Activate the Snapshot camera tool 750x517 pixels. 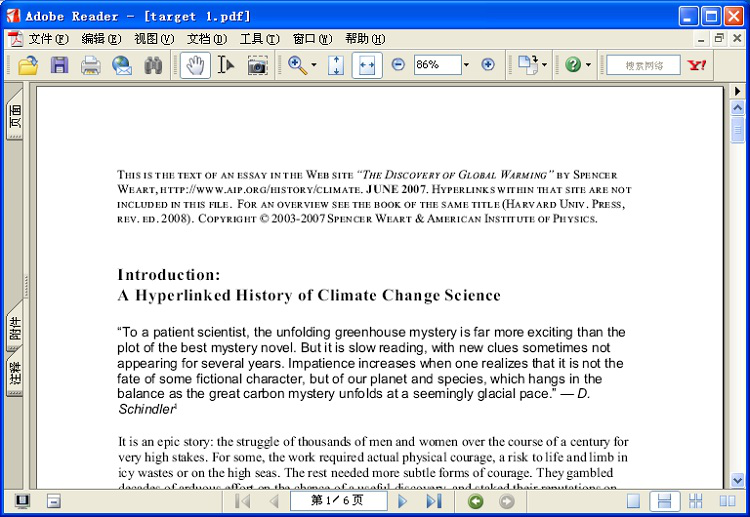pos(257,65)
